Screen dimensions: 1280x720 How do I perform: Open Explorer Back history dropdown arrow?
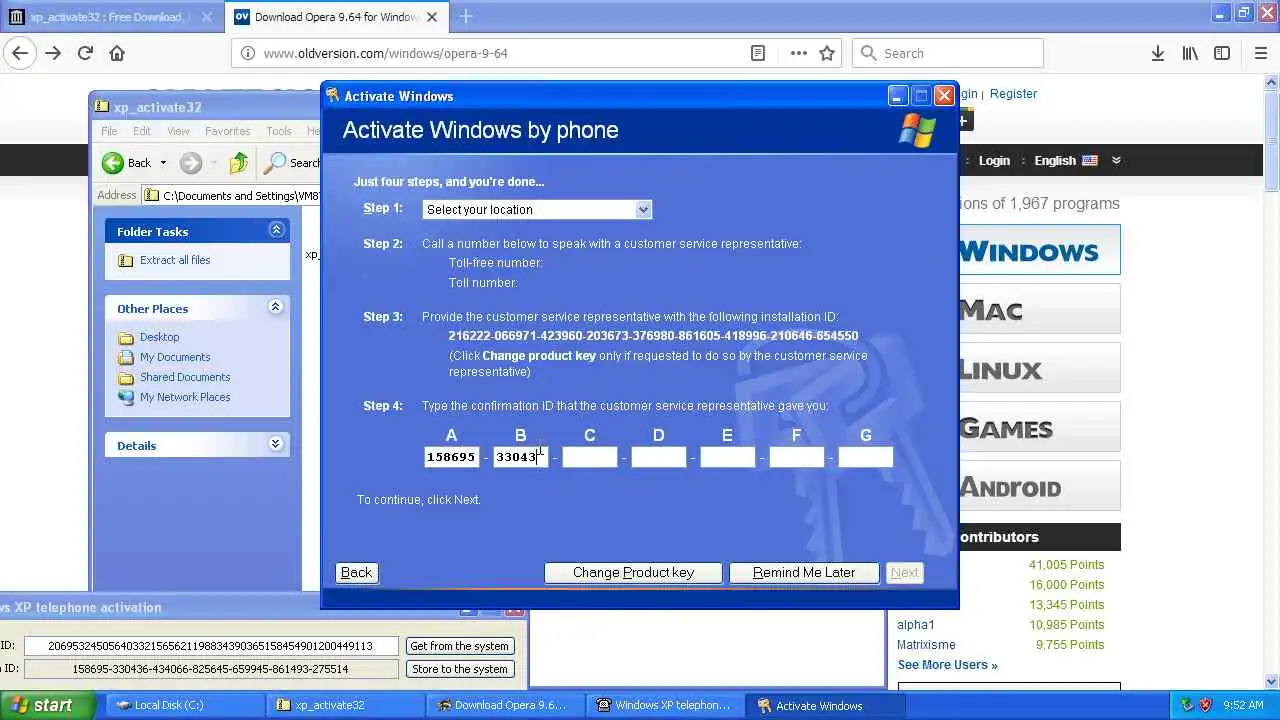pyautogui.click(x=163, y=163)
